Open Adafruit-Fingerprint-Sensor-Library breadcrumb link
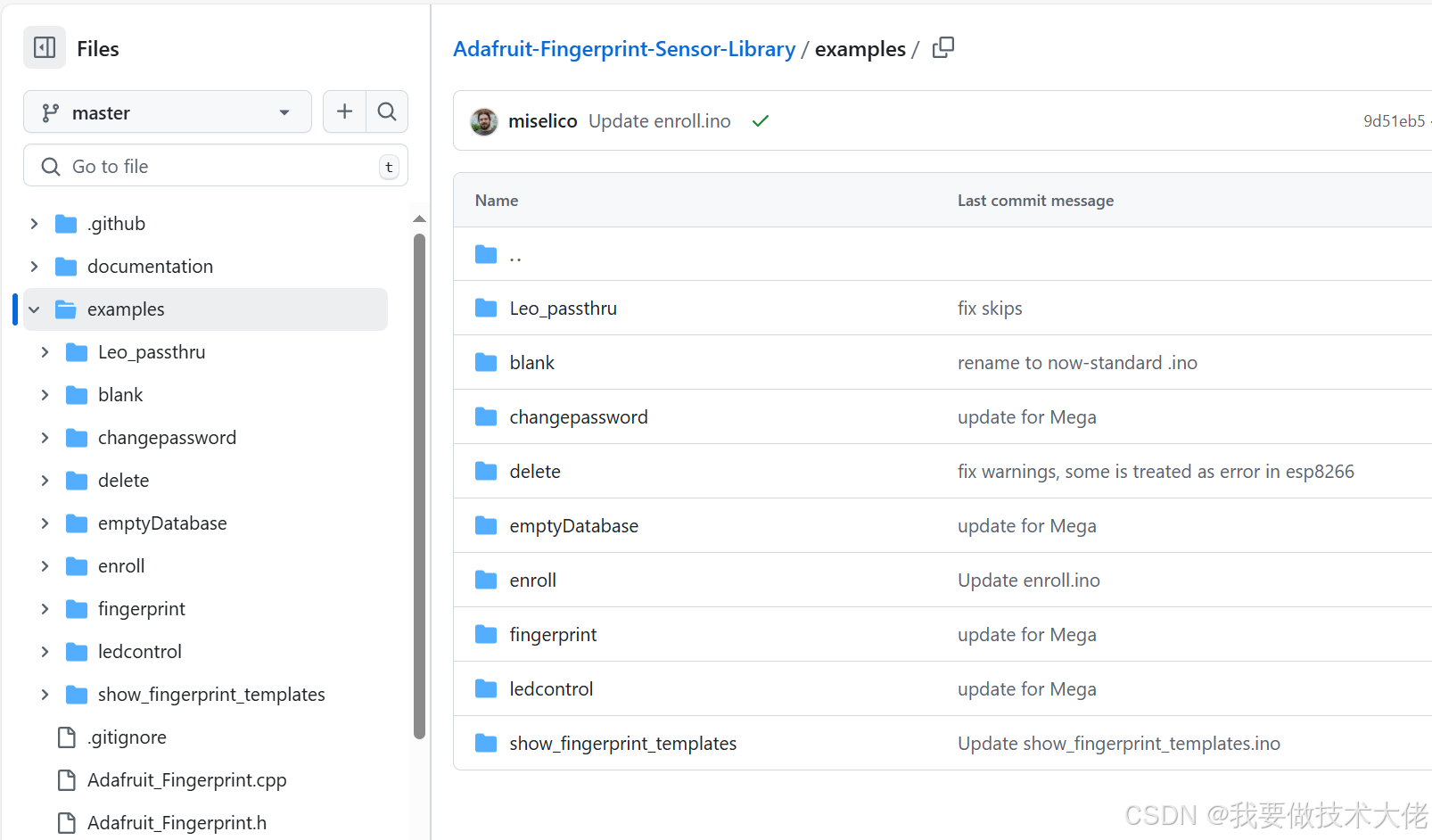 pos(624,49)
